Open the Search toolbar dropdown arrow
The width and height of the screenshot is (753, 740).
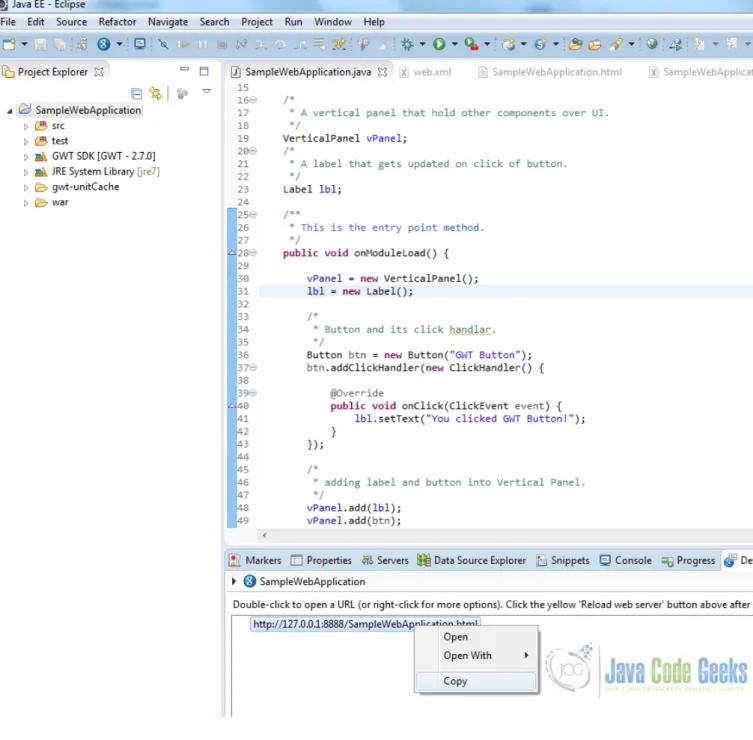tap(632, 44)
